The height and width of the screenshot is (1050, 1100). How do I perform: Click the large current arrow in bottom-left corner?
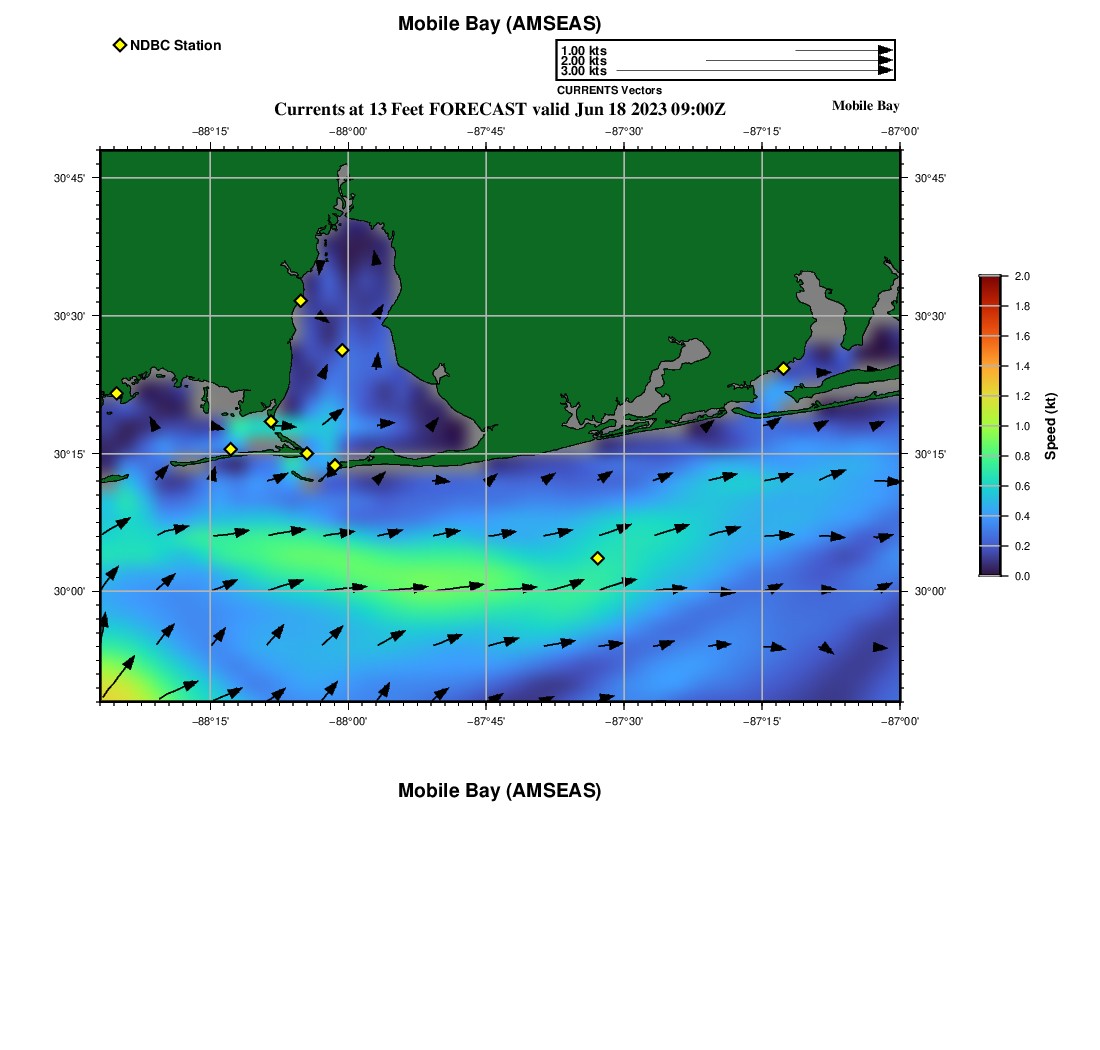(x=118, y=676)
